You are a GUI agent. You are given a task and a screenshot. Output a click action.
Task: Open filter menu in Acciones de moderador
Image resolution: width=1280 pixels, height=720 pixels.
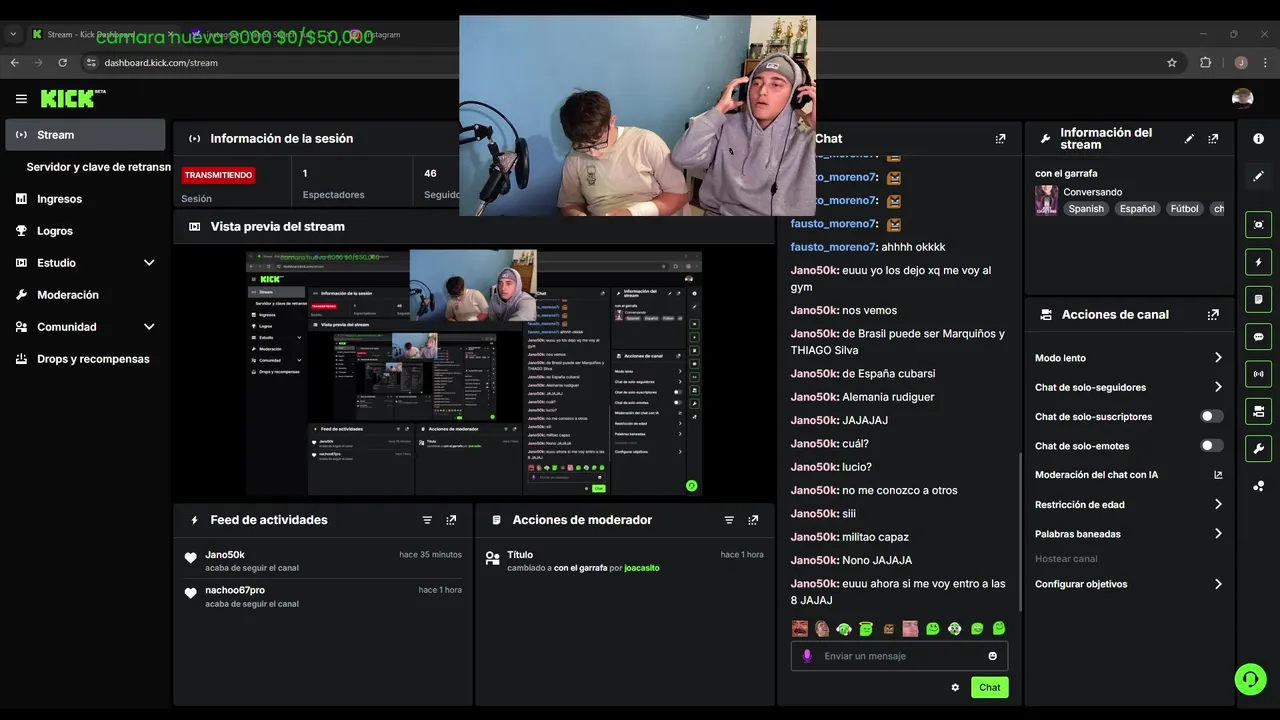pyautogui.click(x=729, y=520)
